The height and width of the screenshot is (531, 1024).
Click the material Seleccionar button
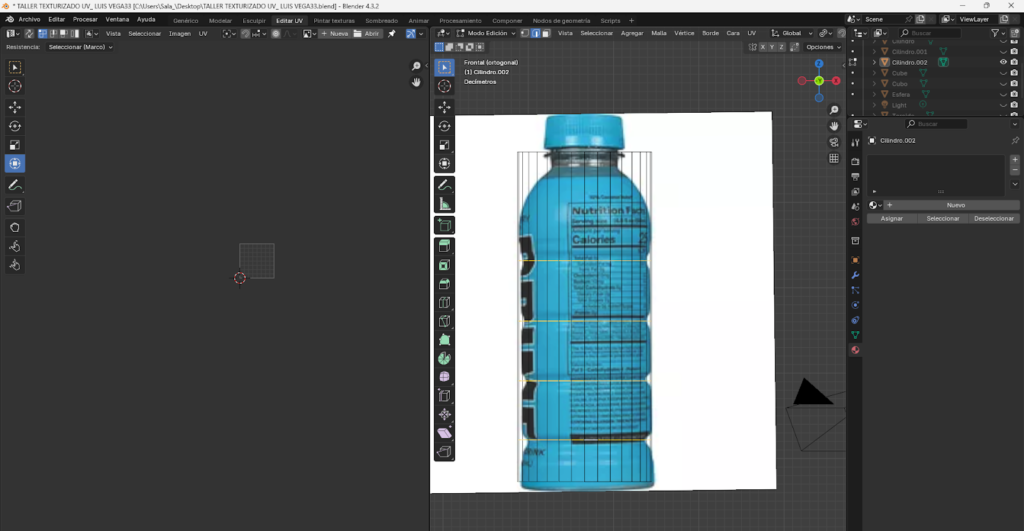click(942, 218)
